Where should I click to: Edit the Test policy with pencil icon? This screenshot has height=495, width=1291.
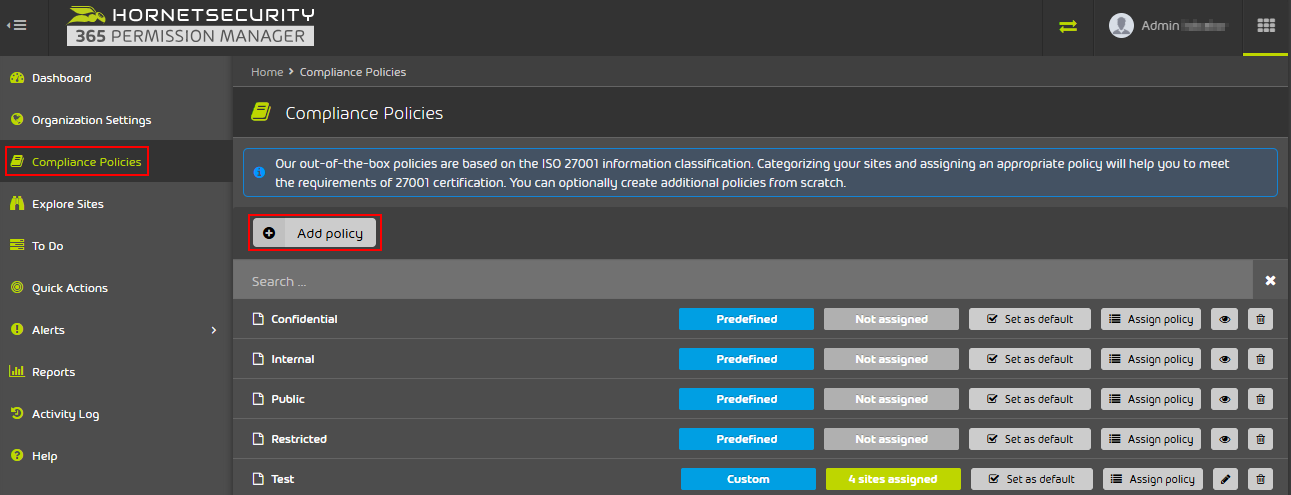[1226, 479]
